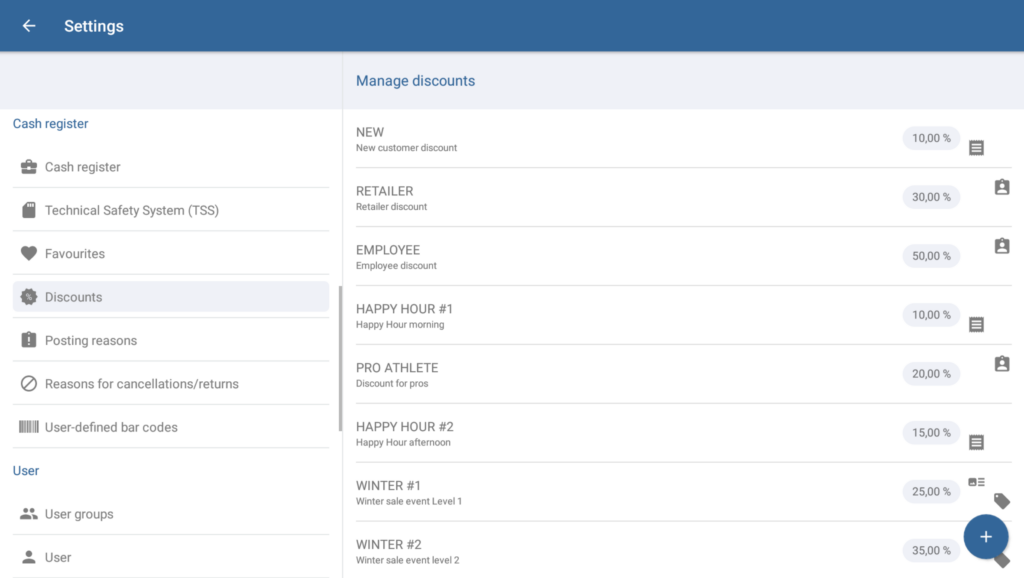
Task: Click the customer badge icon beside EMPLOYEE discount
Action: [x=1002, y=246]
